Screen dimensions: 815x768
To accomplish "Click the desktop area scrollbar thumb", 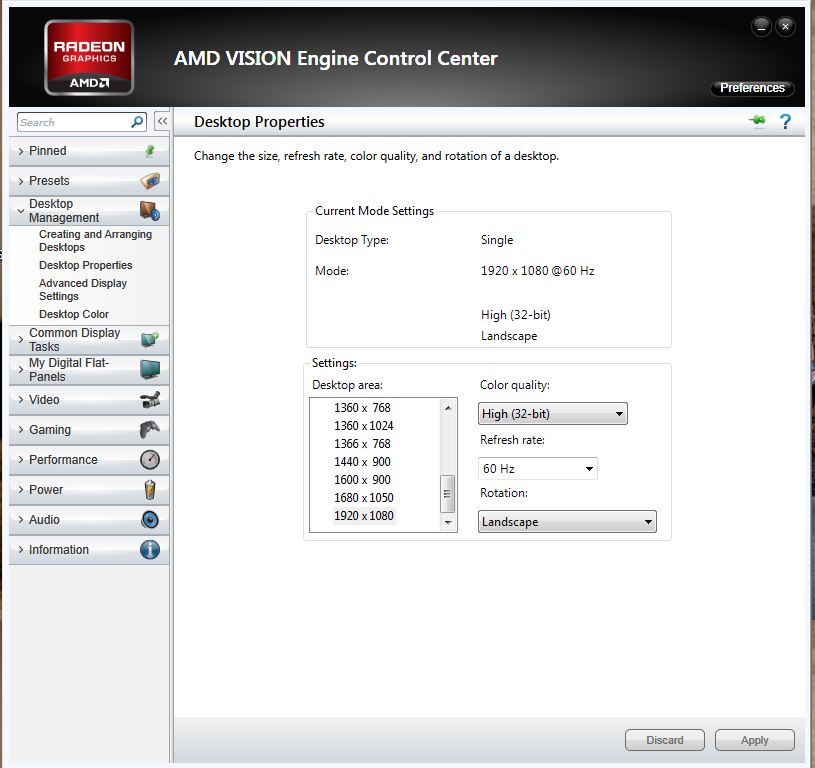I will pos(448,494).
